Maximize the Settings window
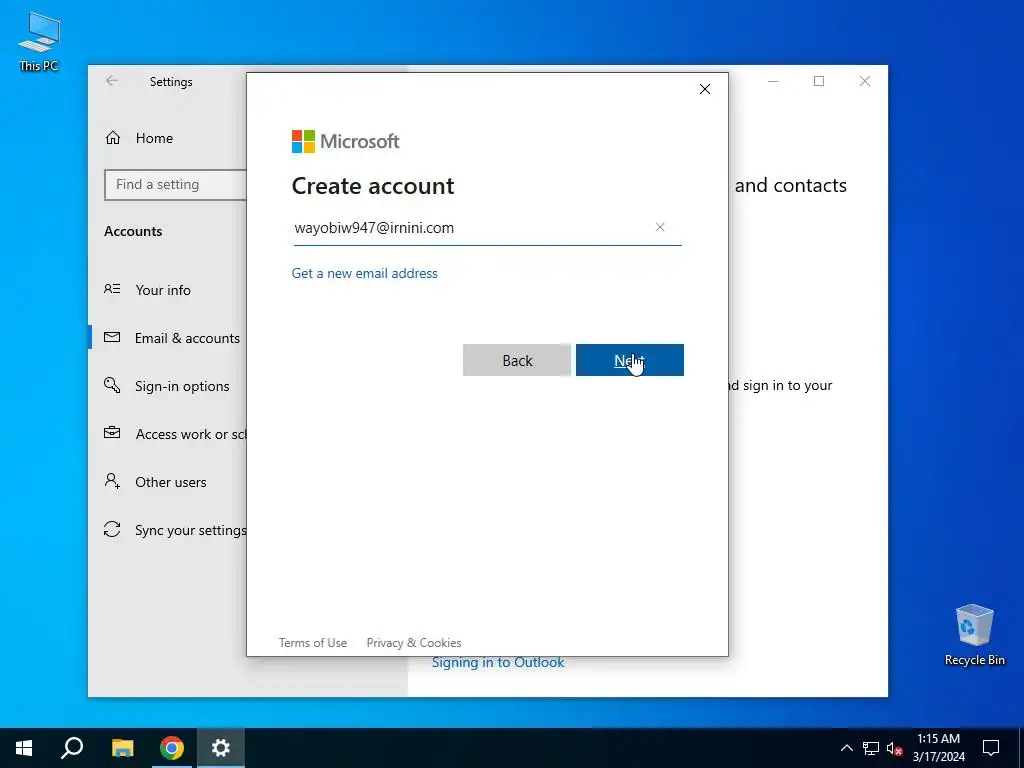Screen dimensions: 1024x768 pyautogui.click(x=819, y=81)
